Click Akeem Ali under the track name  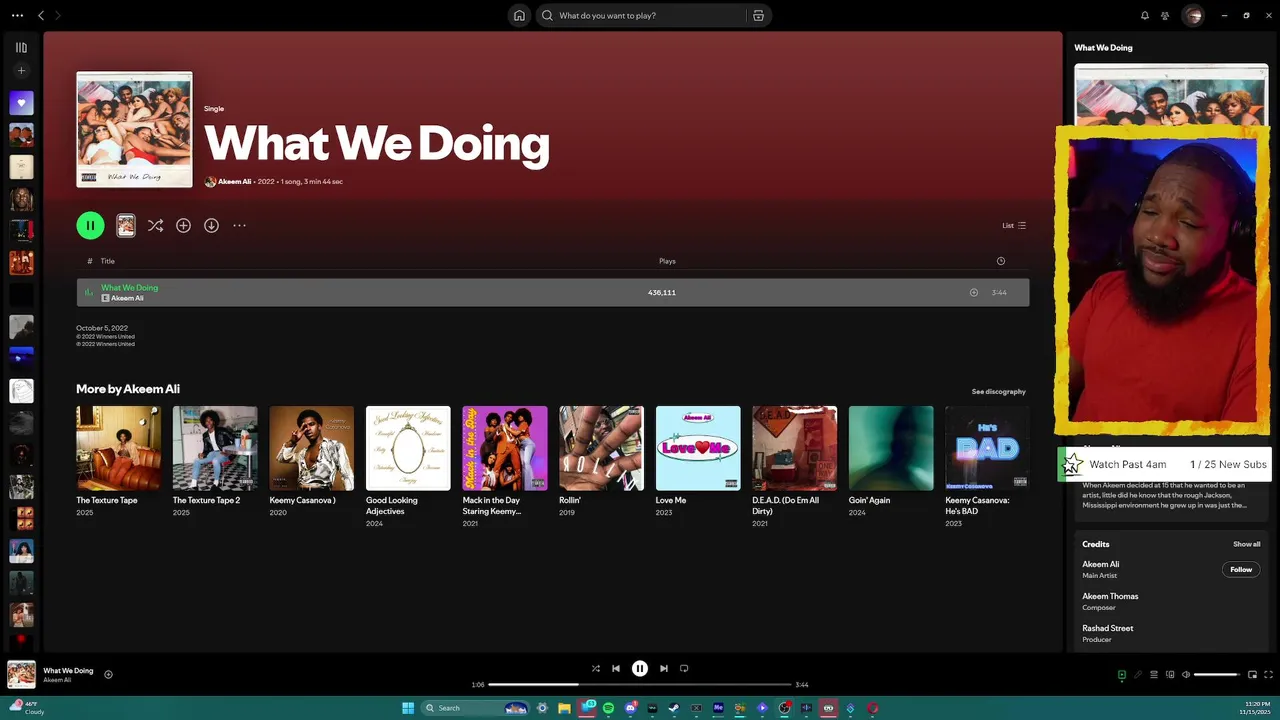point(127,298)
